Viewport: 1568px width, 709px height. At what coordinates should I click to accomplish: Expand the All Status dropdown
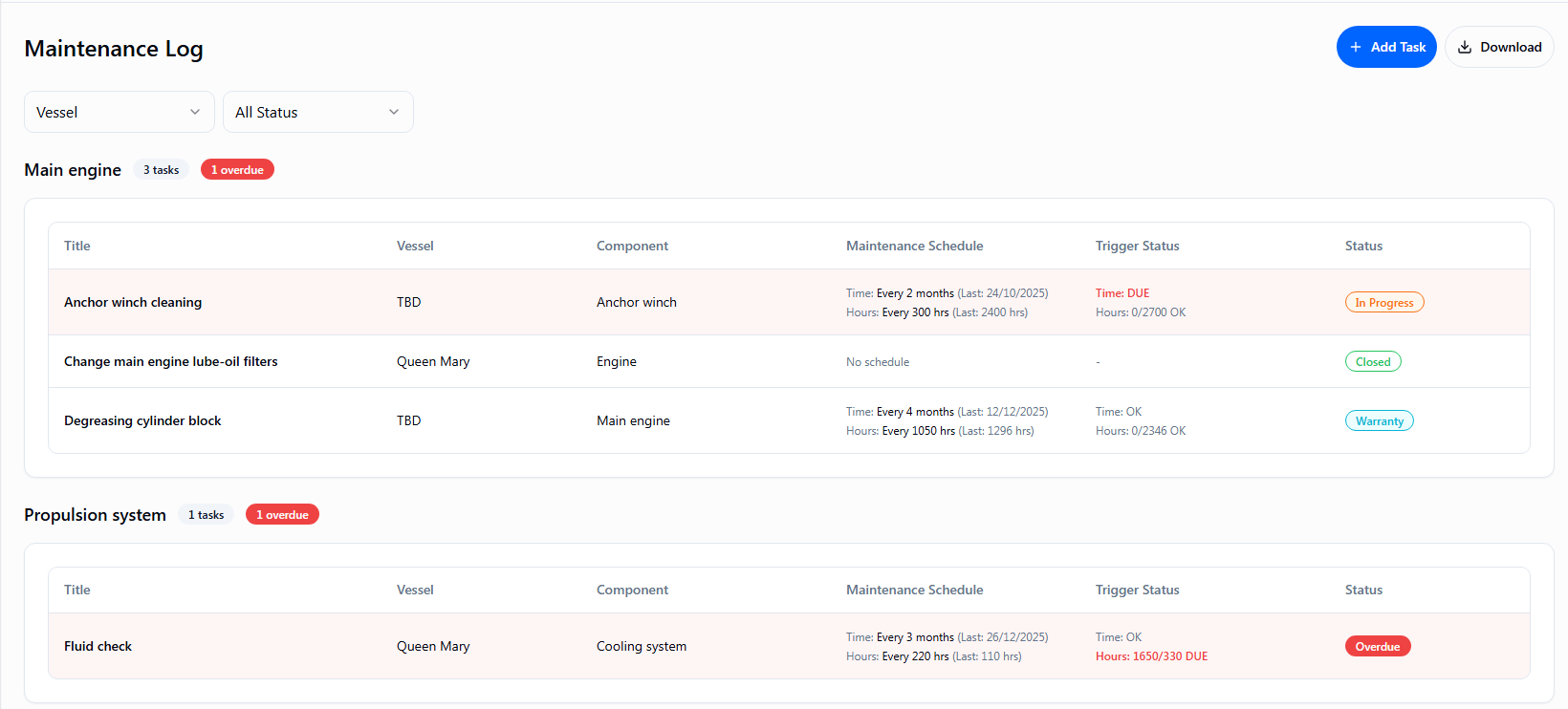(x=317, y=112)
